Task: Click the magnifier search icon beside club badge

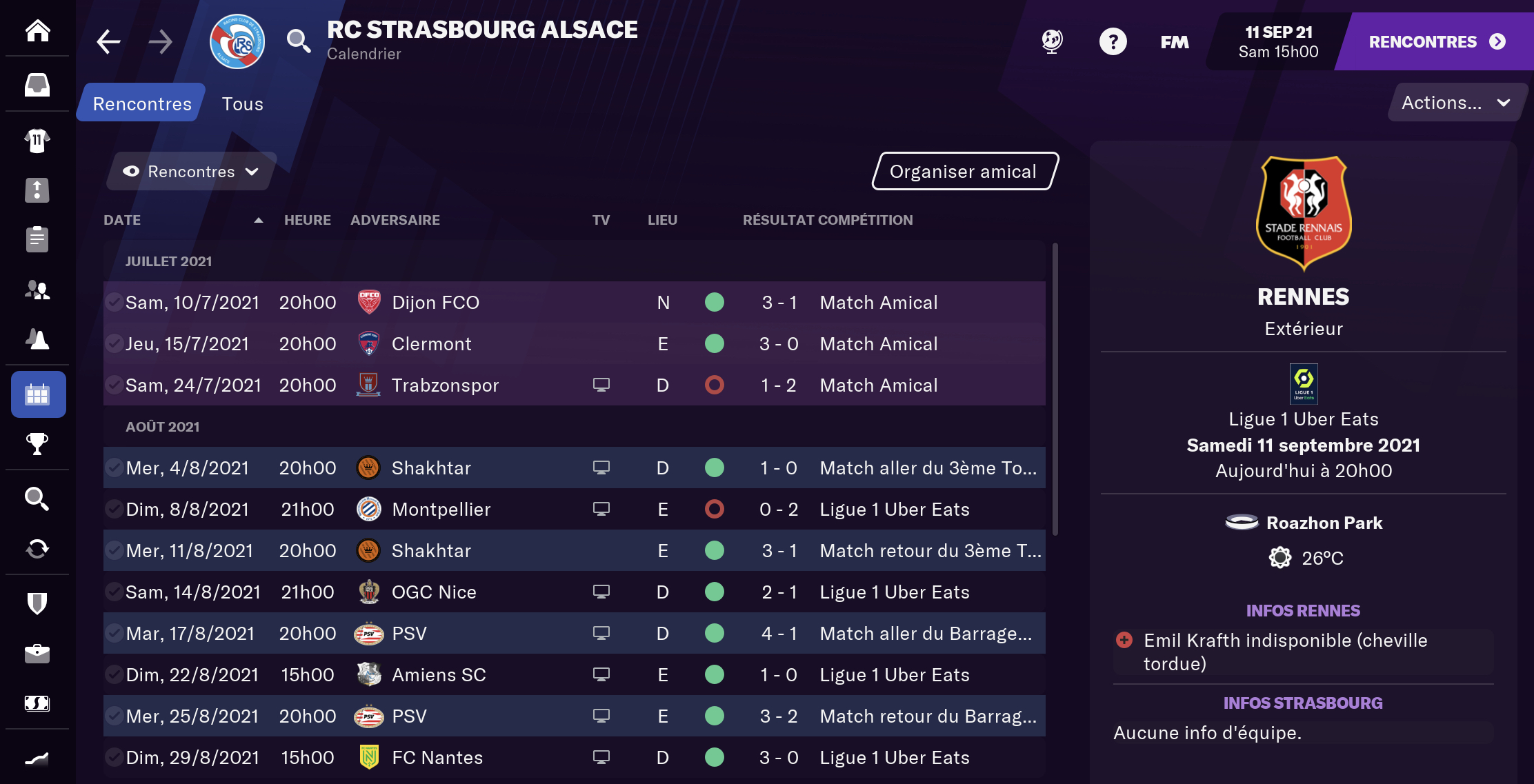Action: point(298,41)
